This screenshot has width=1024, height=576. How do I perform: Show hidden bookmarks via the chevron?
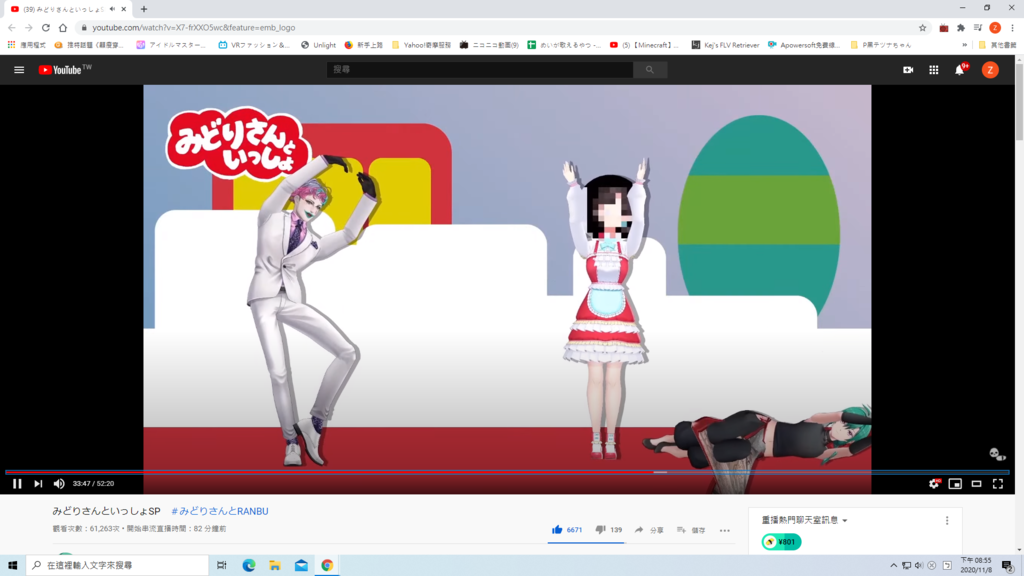pyautogui.click(x=965, y=45)
